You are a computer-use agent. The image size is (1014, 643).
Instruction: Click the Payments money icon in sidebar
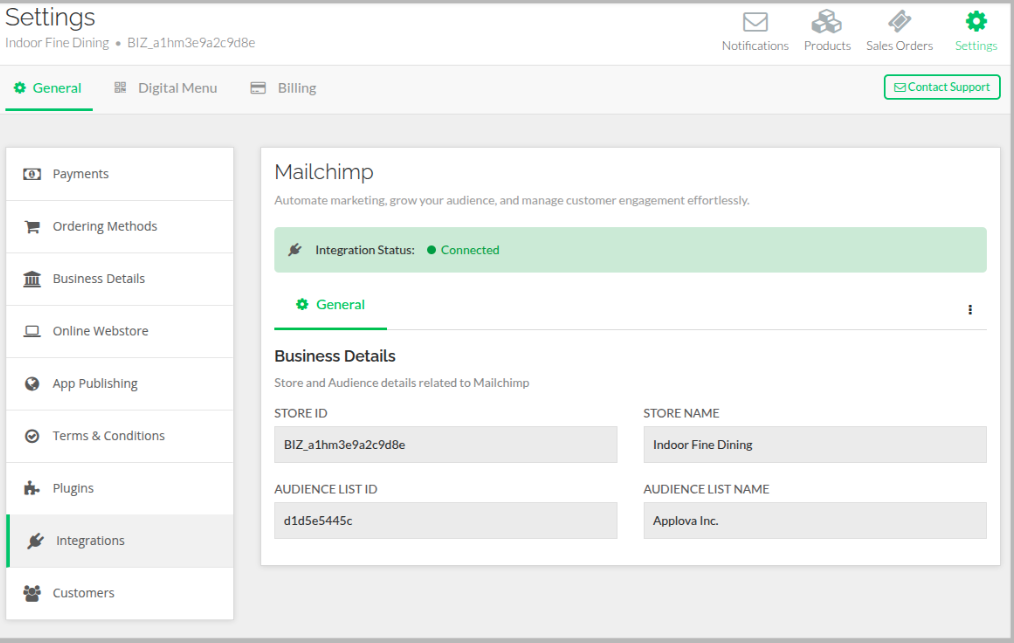[32, 174]
